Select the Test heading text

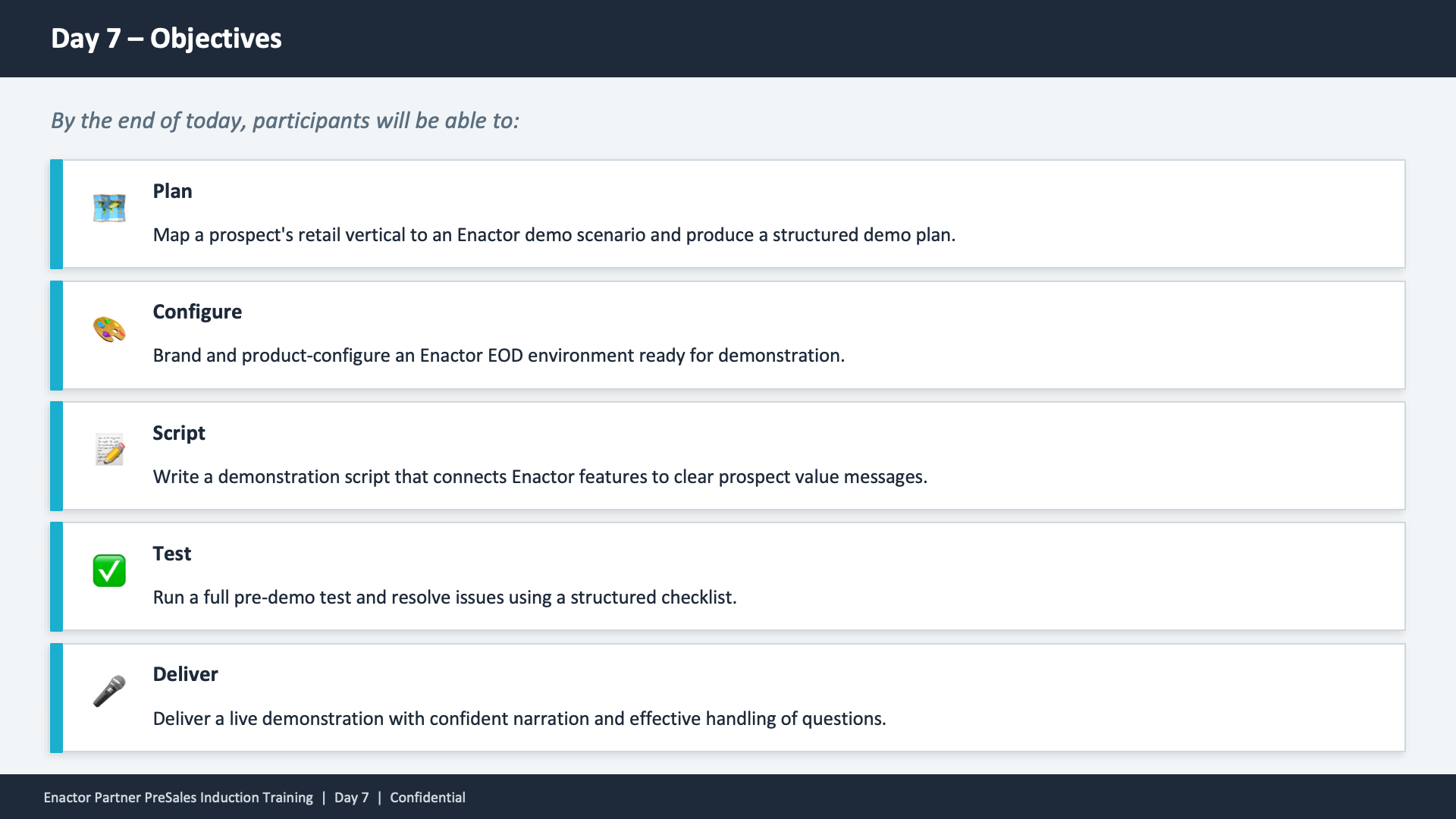pyautogui.click(x=172, y=554)
